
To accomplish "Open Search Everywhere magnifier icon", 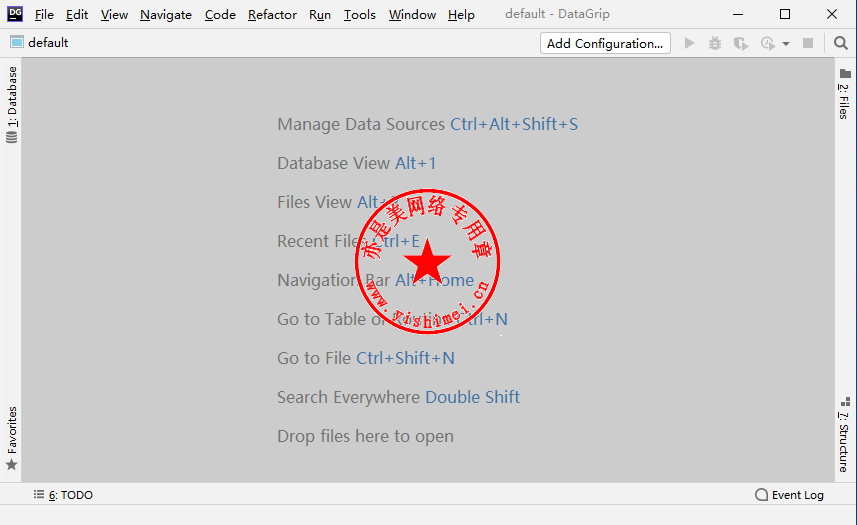I will pyautogui.click(x=841, y=43).
